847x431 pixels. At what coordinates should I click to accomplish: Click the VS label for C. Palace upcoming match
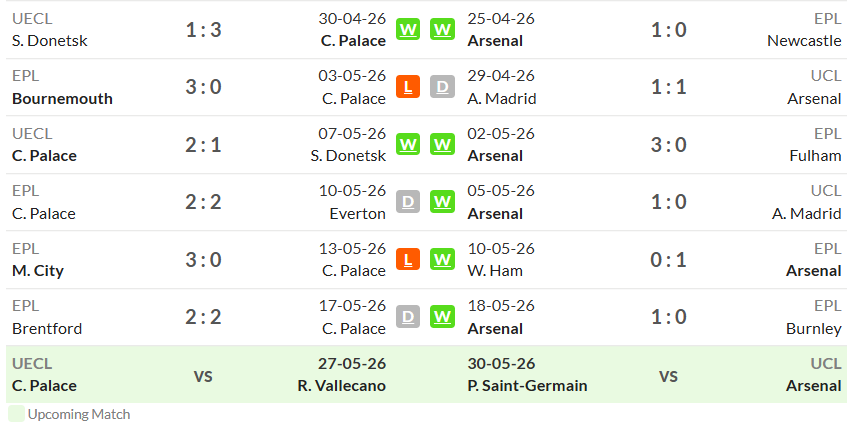(203, 376)
